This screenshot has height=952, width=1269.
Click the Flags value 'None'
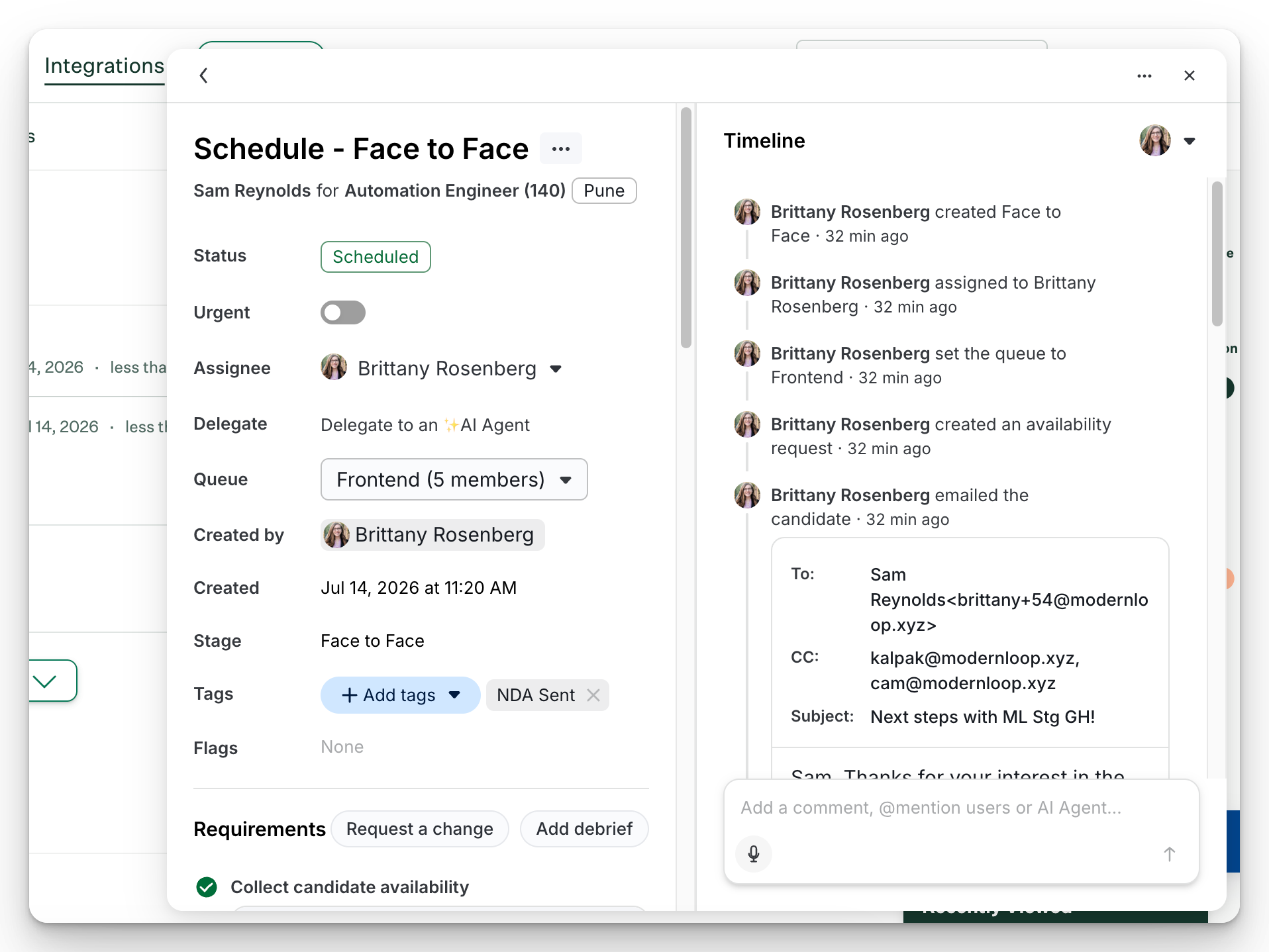tap(342, 747)
